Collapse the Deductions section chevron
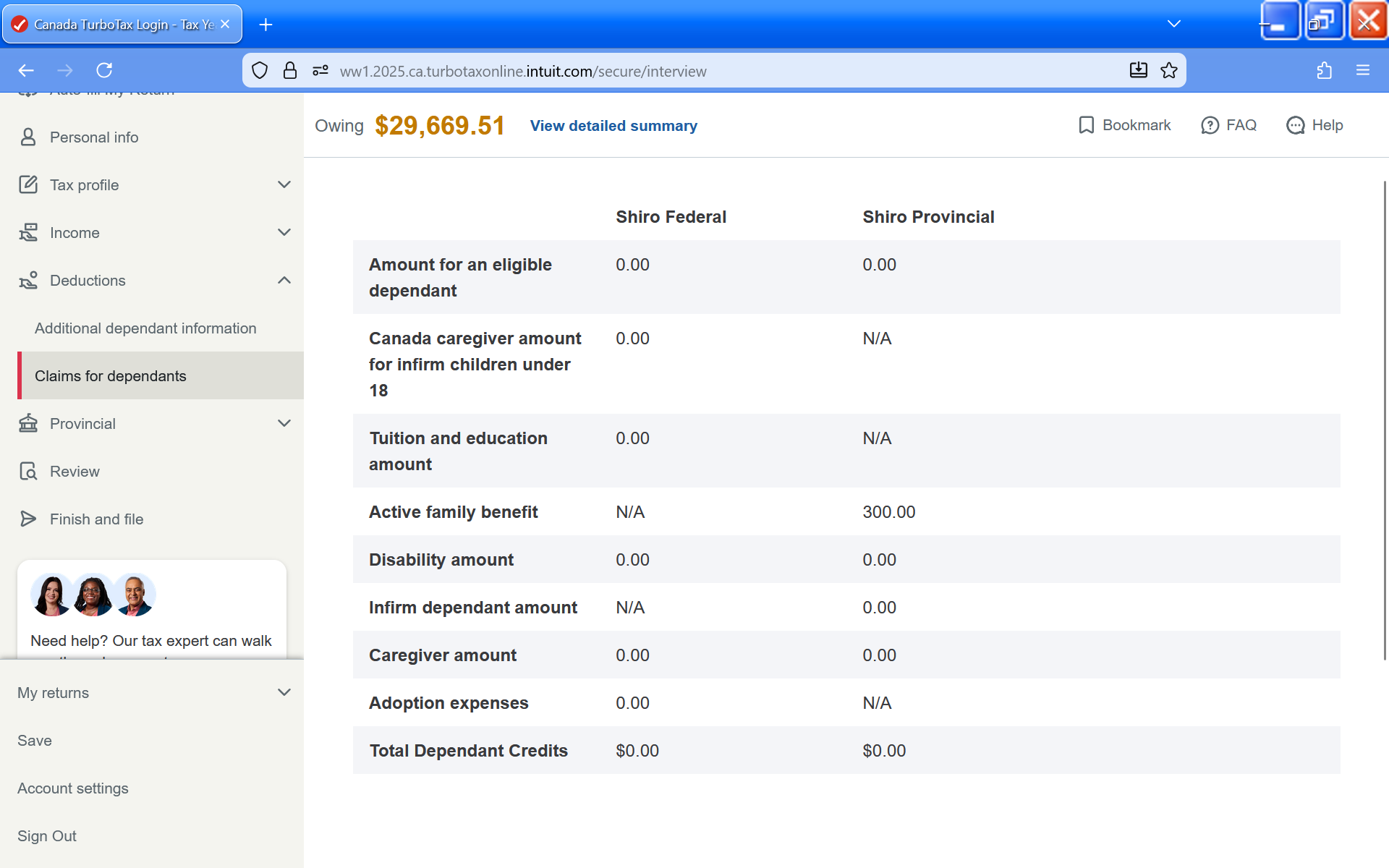Viewport: 1389px width, 868px height. click(284, 281)
